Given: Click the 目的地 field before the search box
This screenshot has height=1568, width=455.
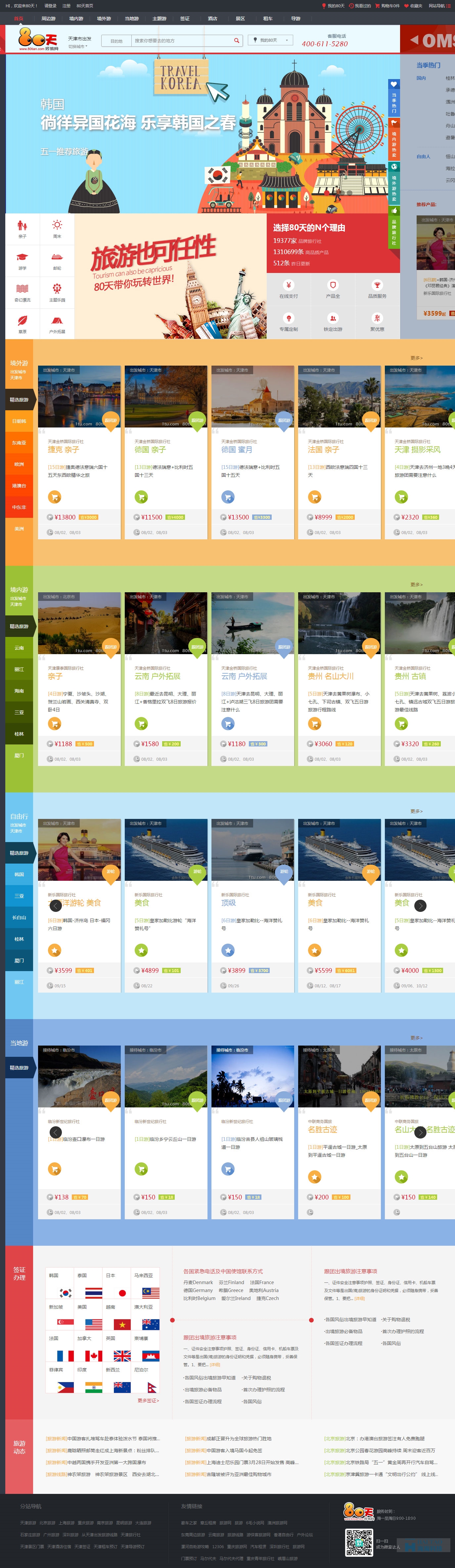Looking at the screenshot, I should 116,41.
